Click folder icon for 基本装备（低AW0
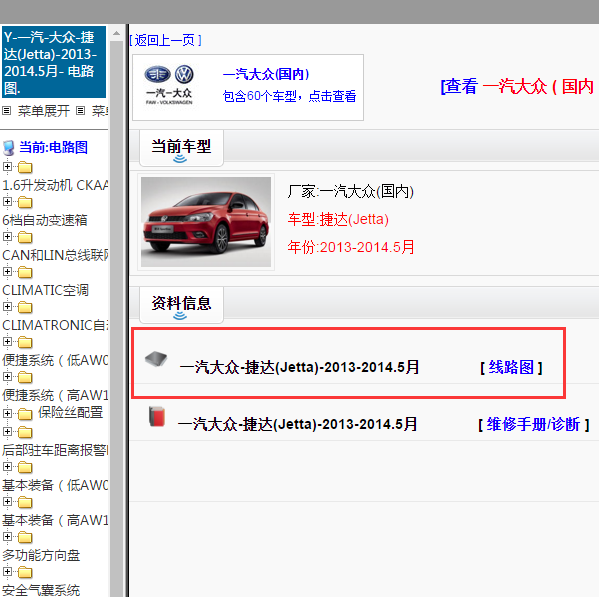Image resolution: width=599 pixels, height=597 pixels. [x=25, y=468]
